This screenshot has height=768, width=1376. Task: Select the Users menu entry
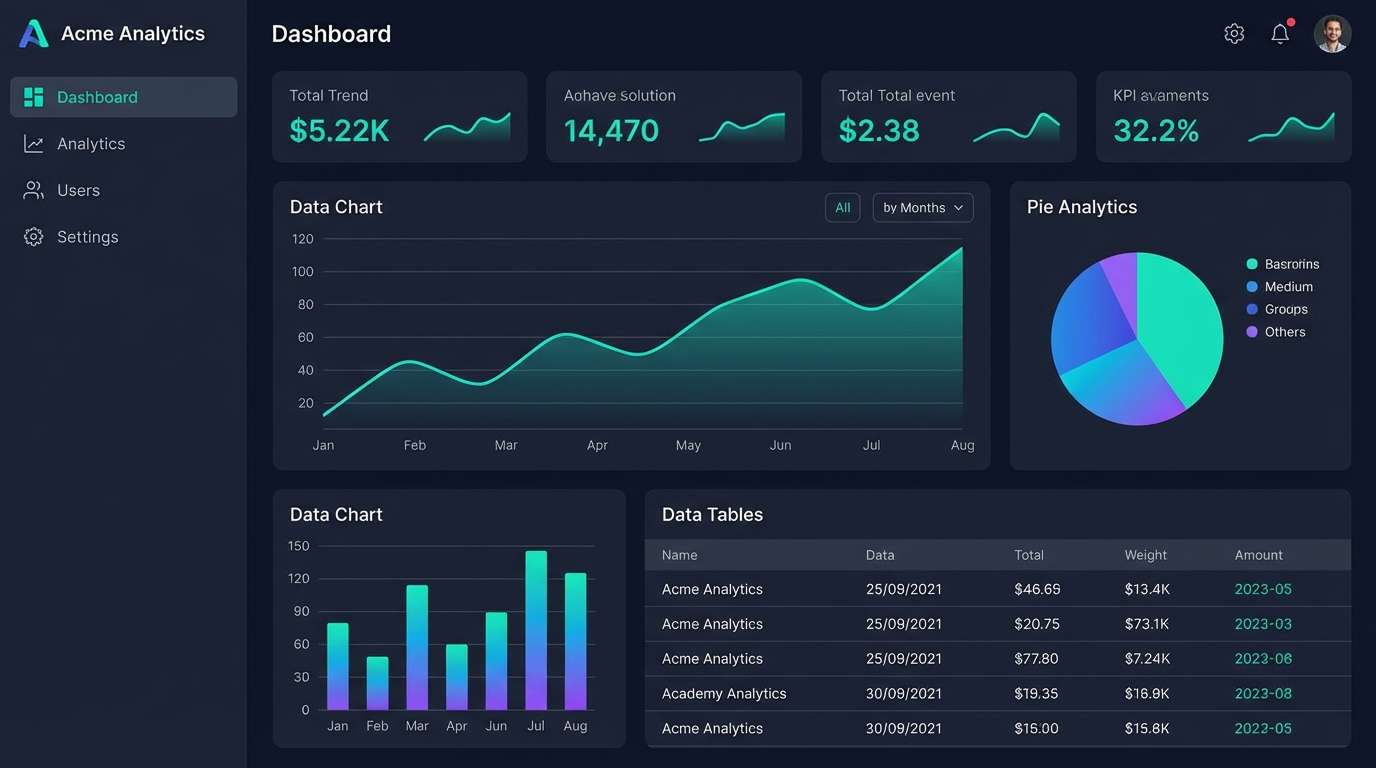pos(78,190)
